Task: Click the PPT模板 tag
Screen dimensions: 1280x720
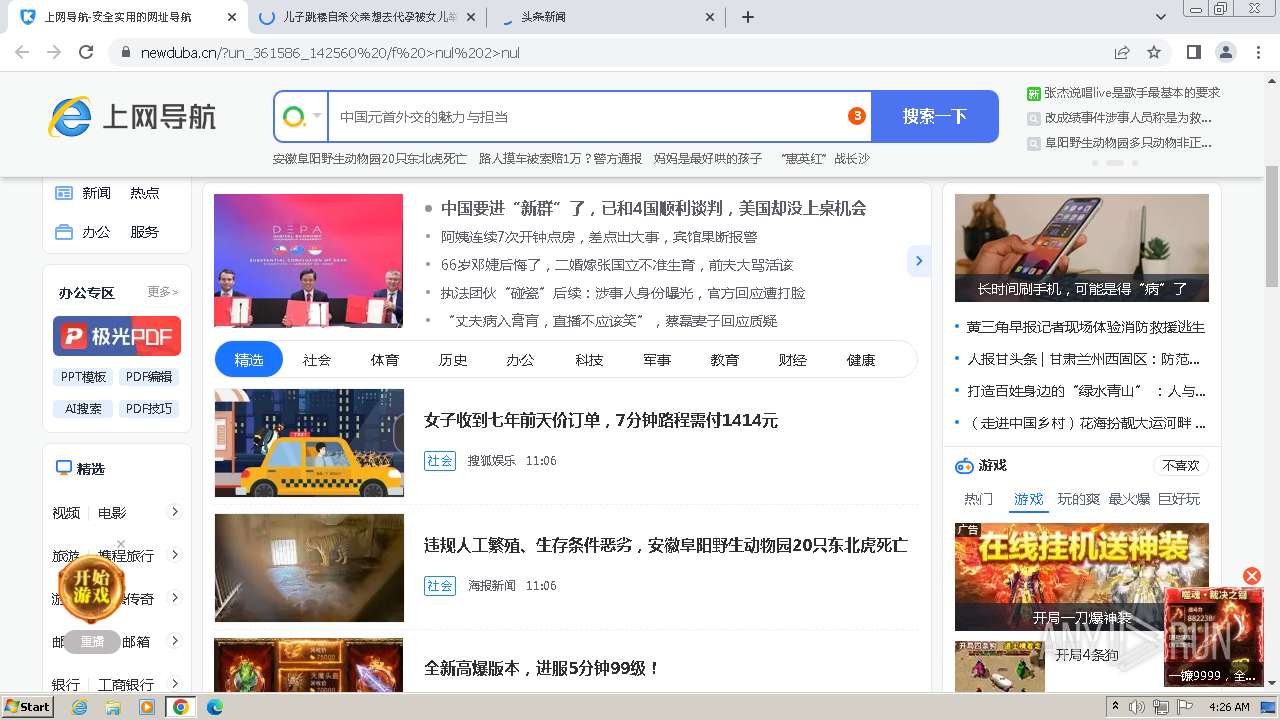Action: 83,377
